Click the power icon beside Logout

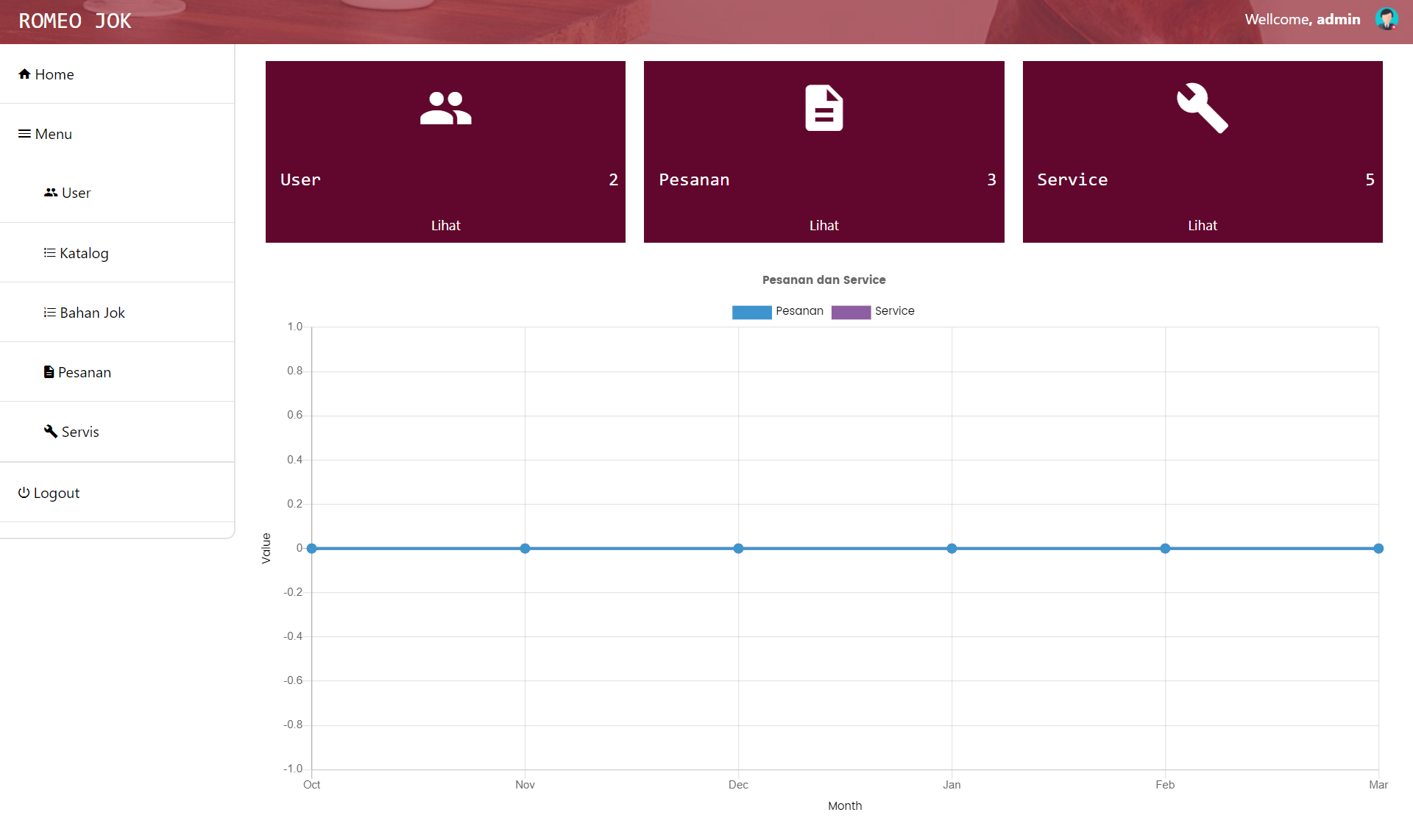pos(24,493)
